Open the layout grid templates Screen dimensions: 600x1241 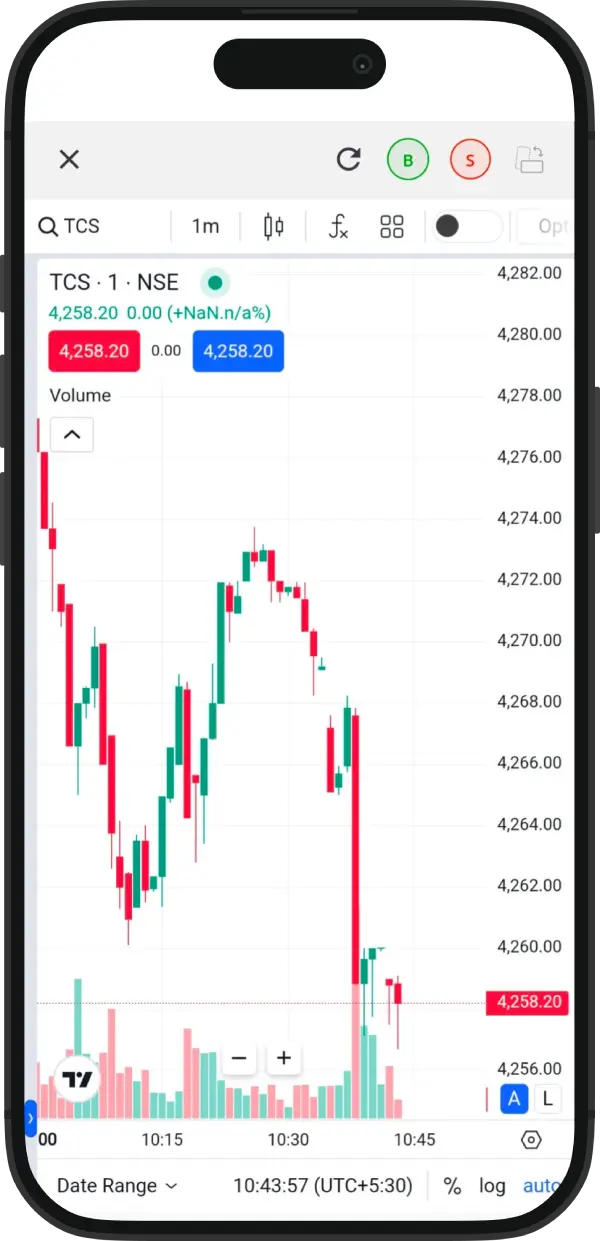(392, 226)
